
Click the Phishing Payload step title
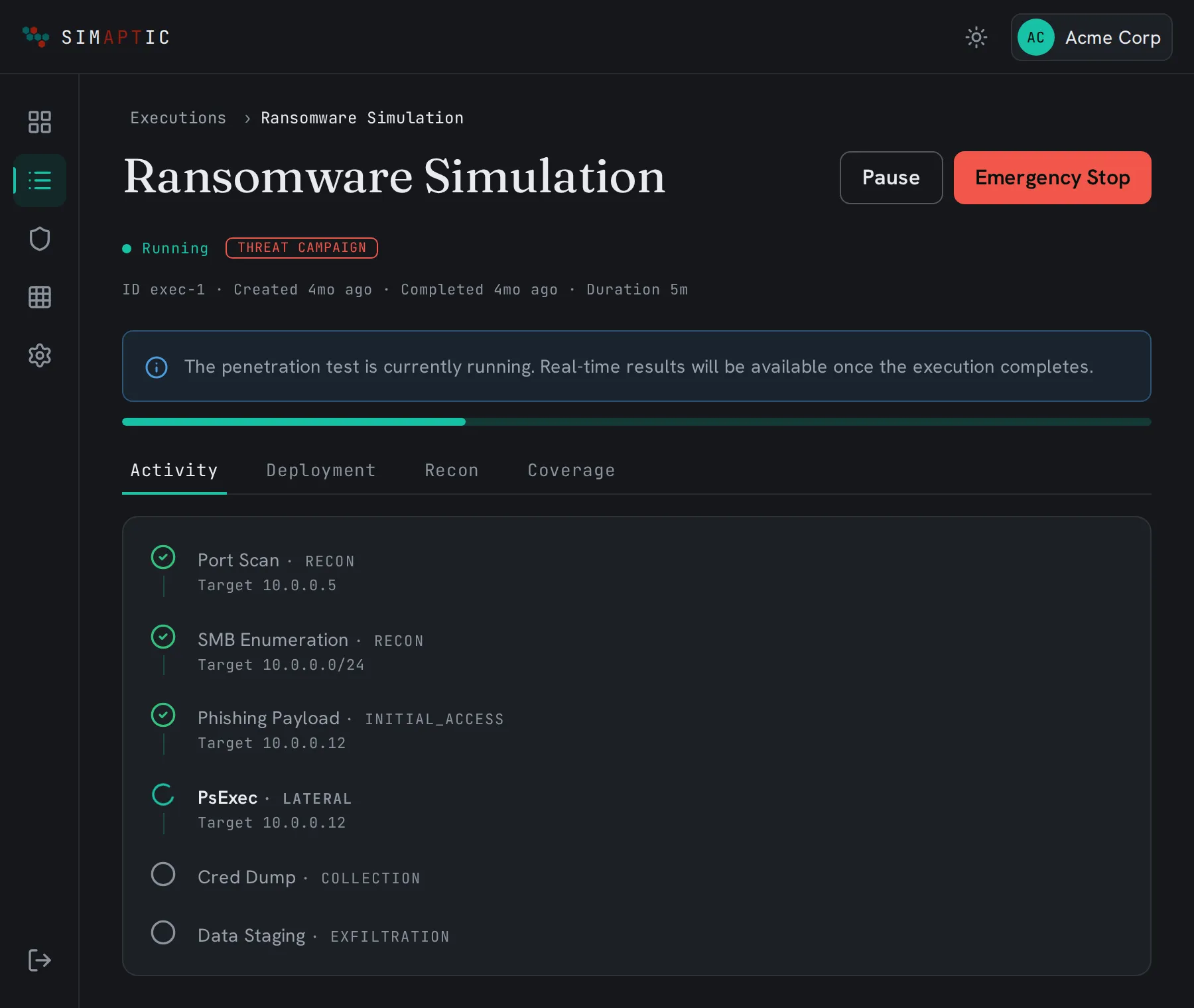coord(269,718)
